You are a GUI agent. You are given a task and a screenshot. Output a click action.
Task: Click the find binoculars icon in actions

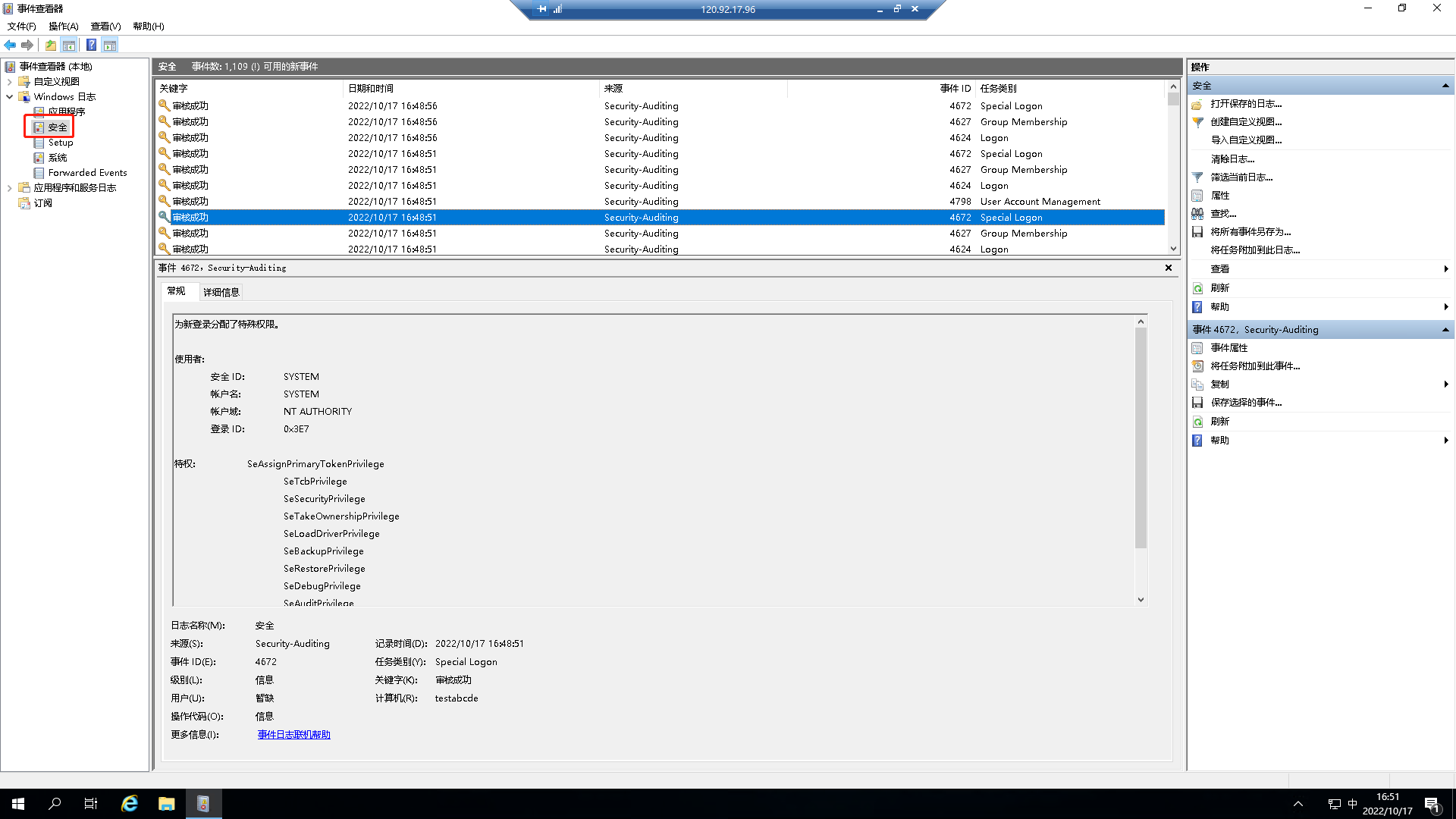pos(1197,214)
